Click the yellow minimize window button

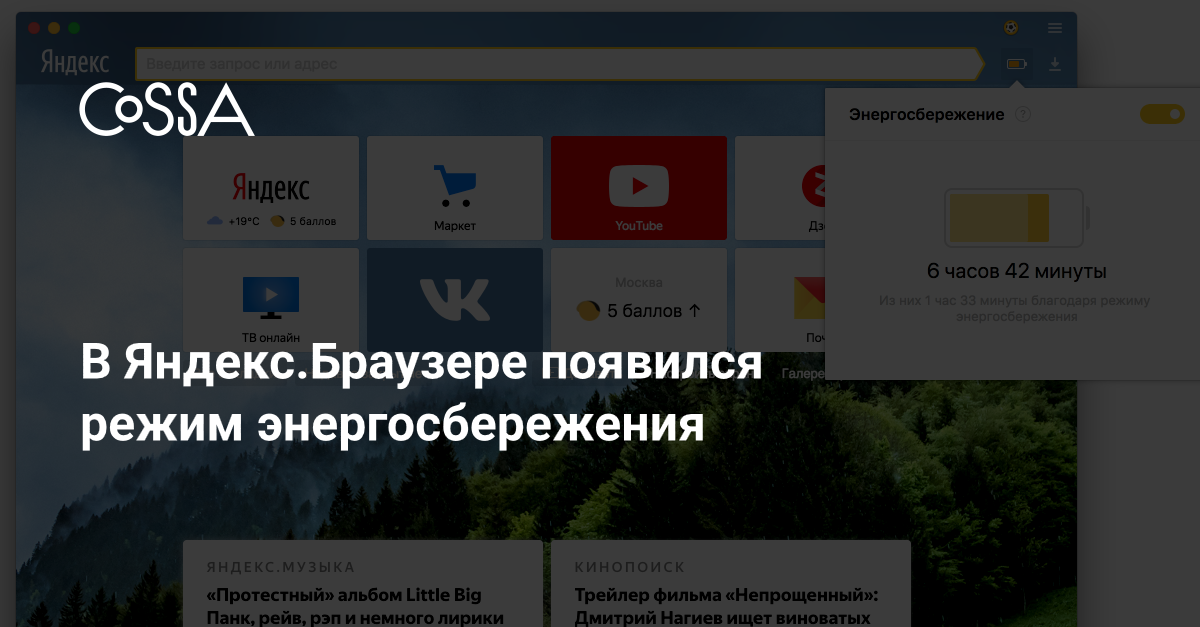53,28
